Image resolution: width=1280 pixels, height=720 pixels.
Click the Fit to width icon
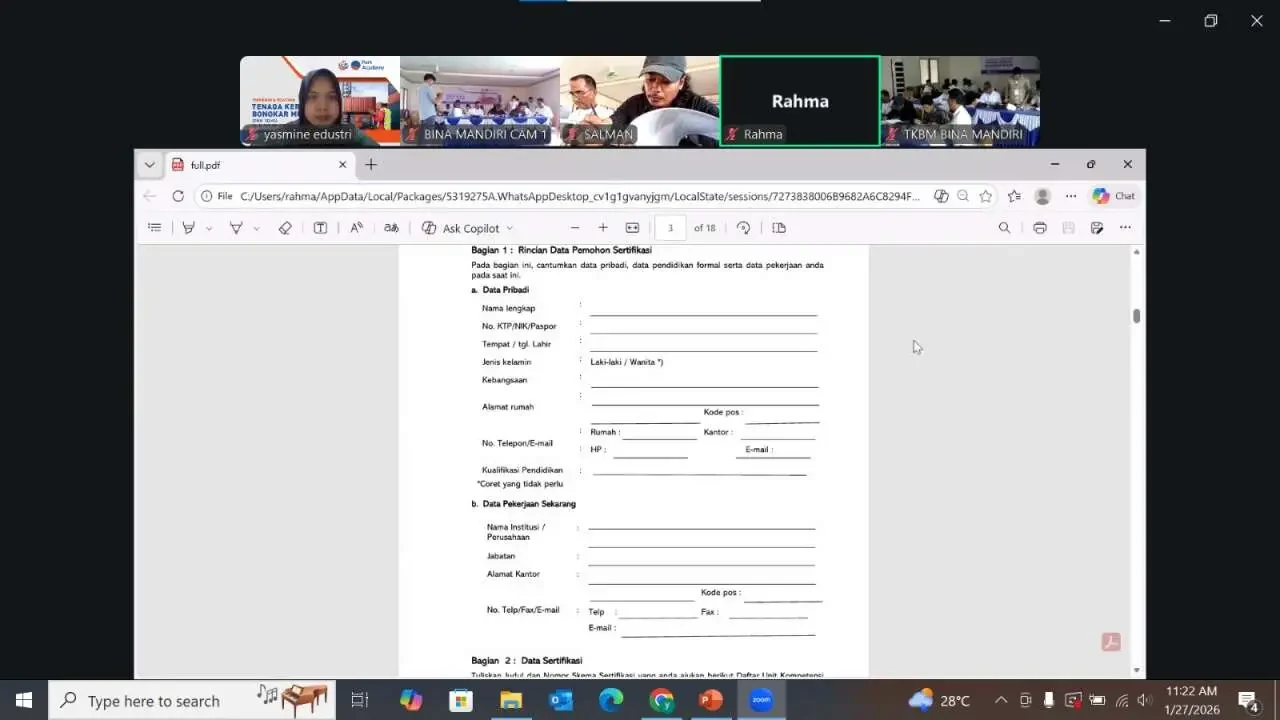632,228
